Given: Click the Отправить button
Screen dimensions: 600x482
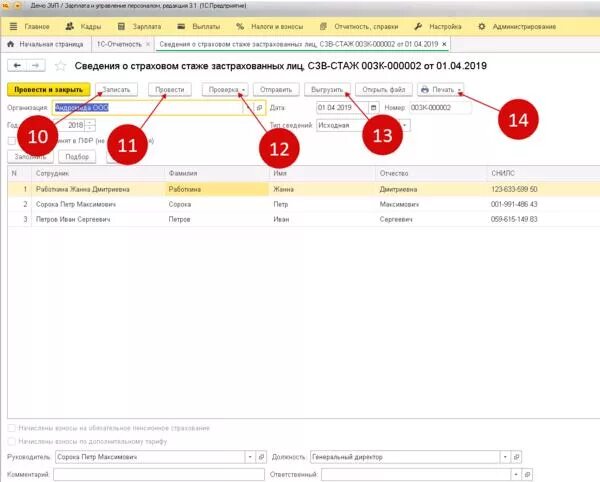Looking at the screenshot, I should (x=276, y=90).
